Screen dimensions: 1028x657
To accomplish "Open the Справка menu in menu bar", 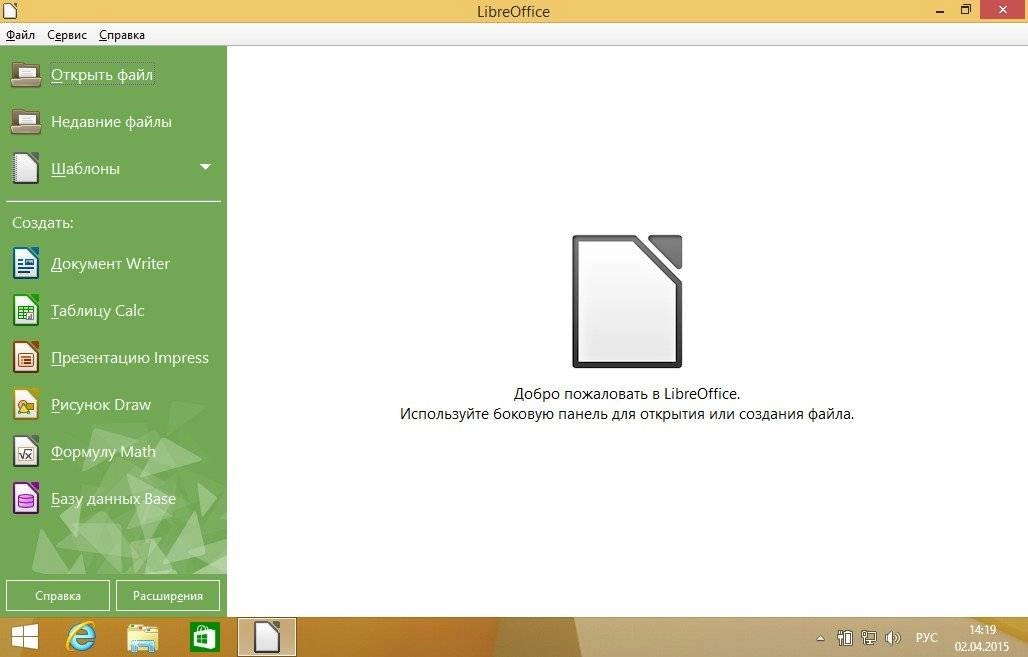I will pyautogui.click(x=122, y=35).
